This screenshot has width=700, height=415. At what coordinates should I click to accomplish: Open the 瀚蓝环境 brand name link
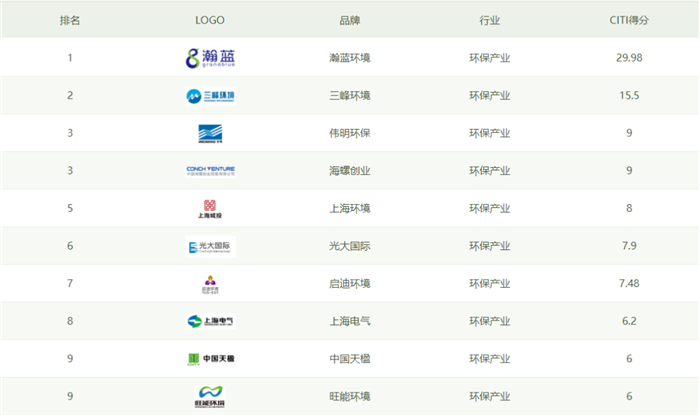pyautogui.click(x=350, y=58)
